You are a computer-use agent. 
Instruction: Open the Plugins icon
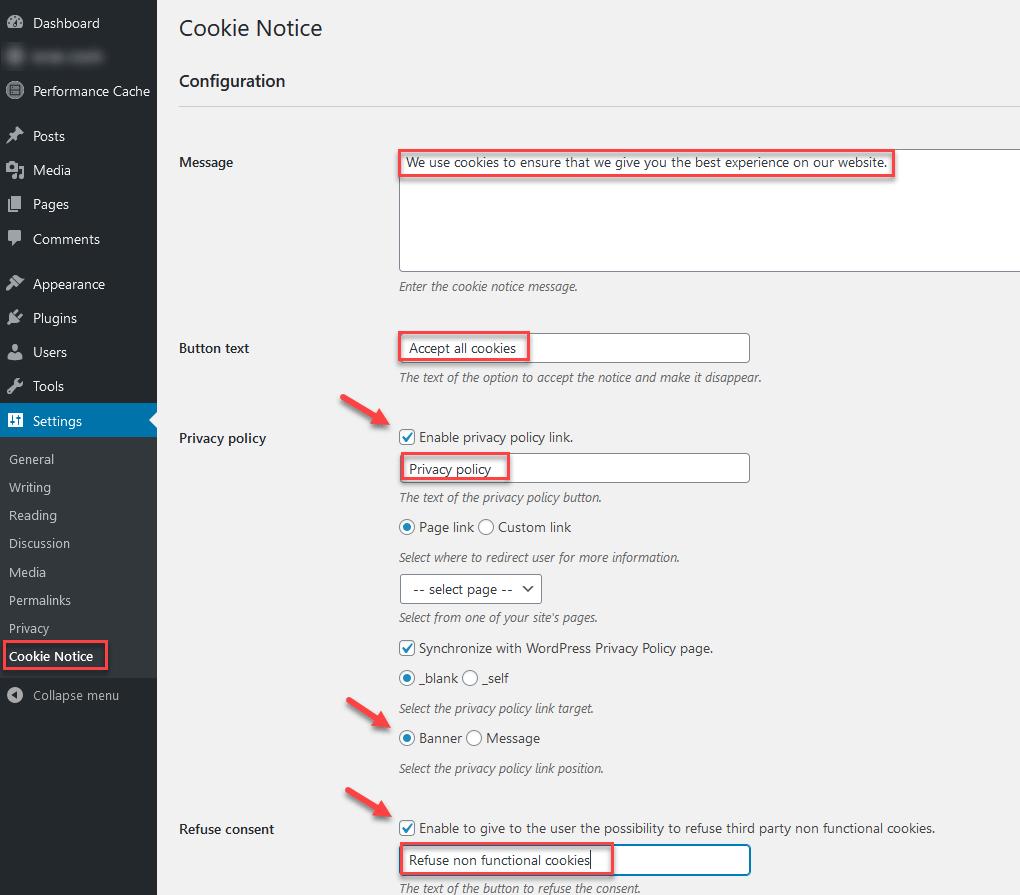coord(14,317)
